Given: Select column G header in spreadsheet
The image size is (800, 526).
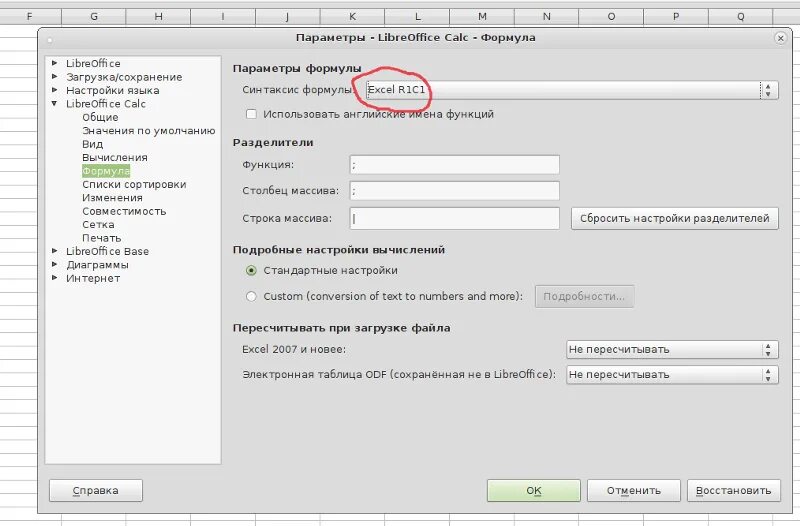Looking at the screenshot, I should point(94,16).
